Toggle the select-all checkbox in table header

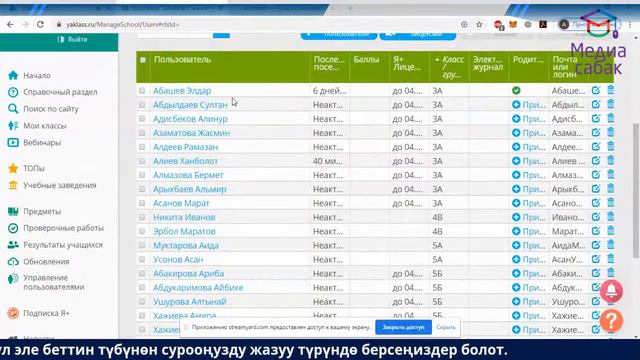pos(143,60)
